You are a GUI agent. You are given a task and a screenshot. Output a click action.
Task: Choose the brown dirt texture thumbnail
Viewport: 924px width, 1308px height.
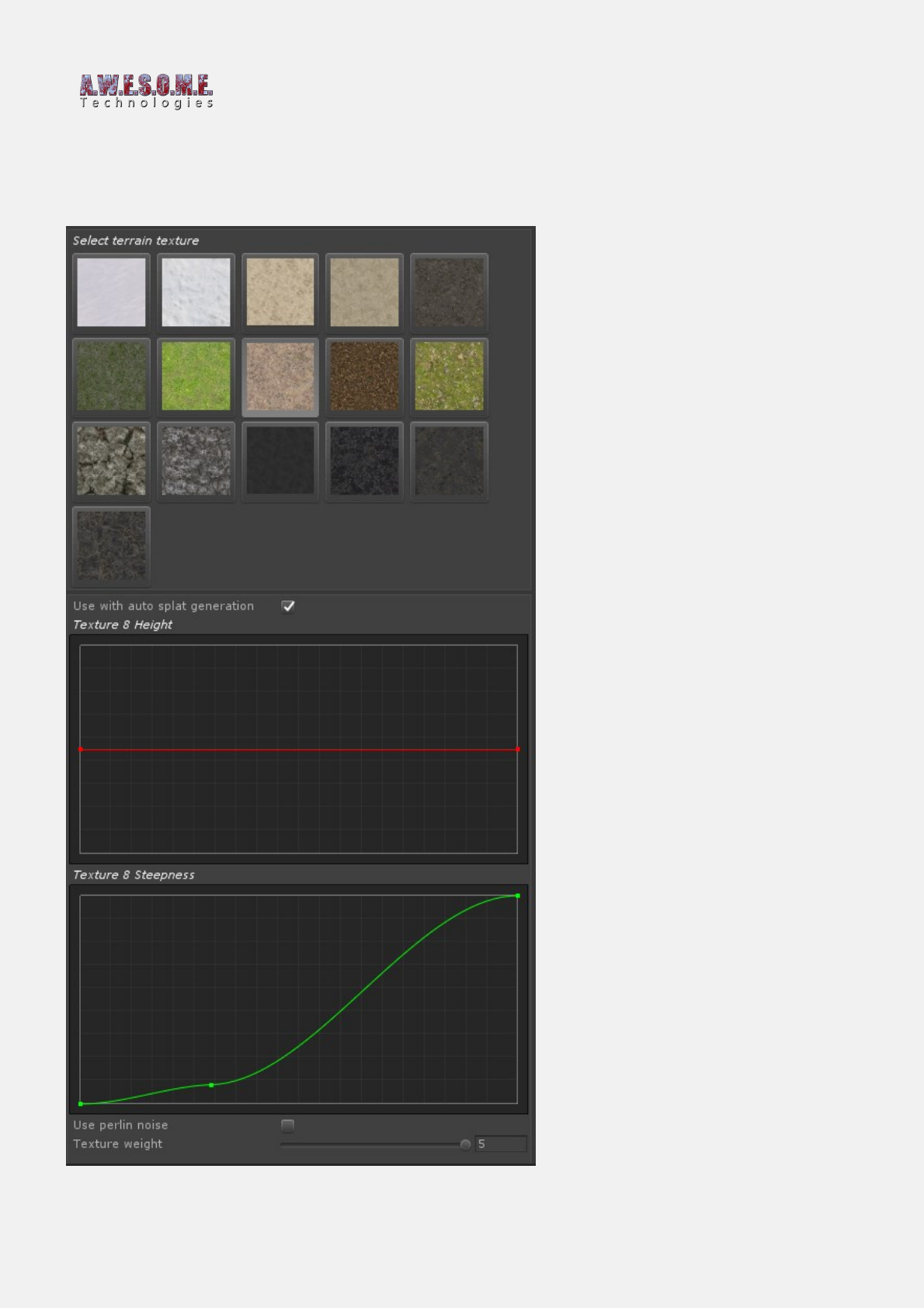tap(364, 377)
